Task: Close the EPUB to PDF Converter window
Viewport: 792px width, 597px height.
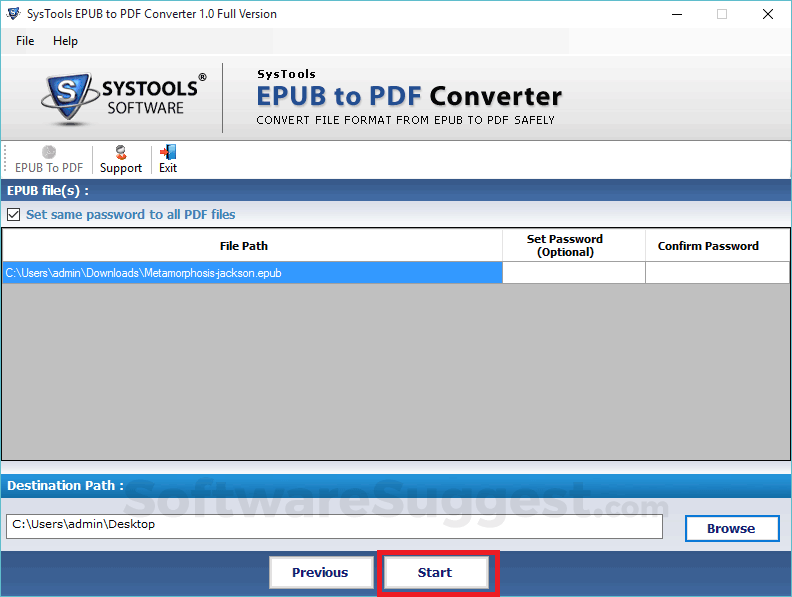Action: pyautogui.click(x=768, y=14)
